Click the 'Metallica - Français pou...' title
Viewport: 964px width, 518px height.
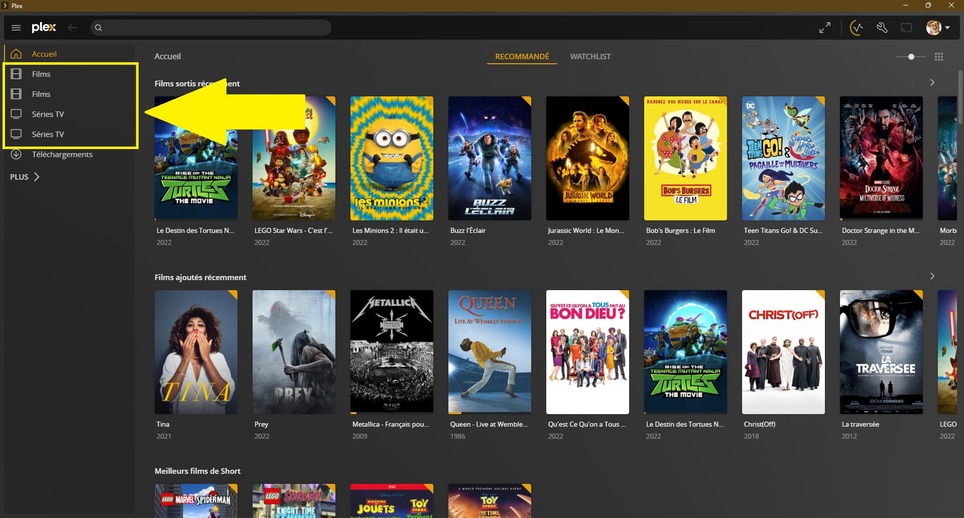390,424
